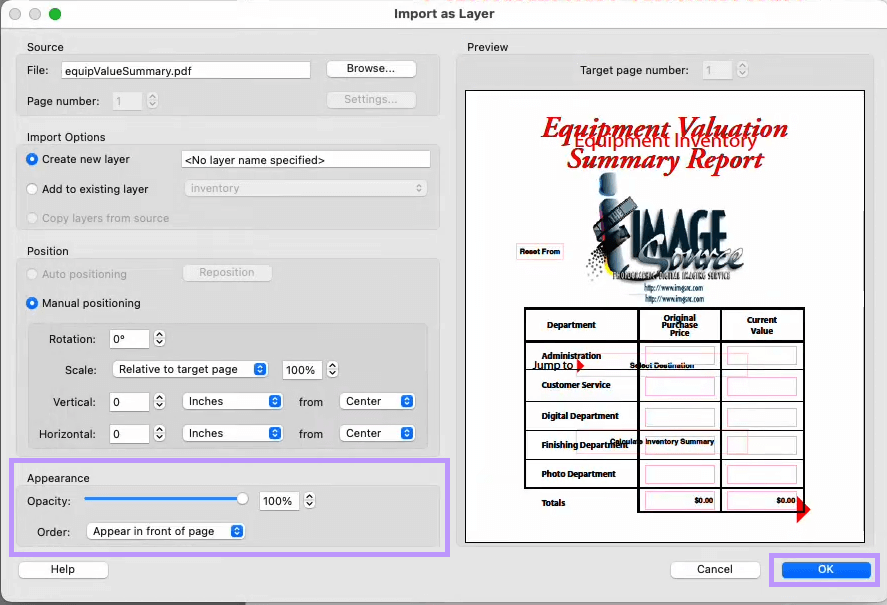The width and height of the screenshot is (887, 605).
Task: Increment the Target page number stepper
Action: click(x=741, y=65)
